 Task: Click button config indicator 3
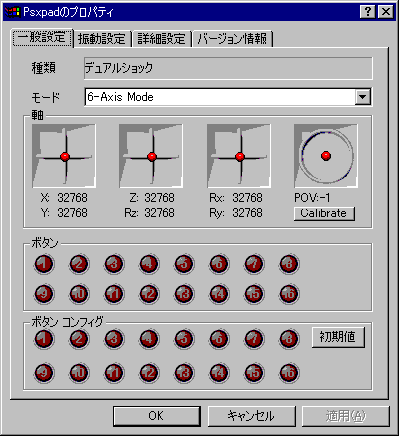click(114, 339)
